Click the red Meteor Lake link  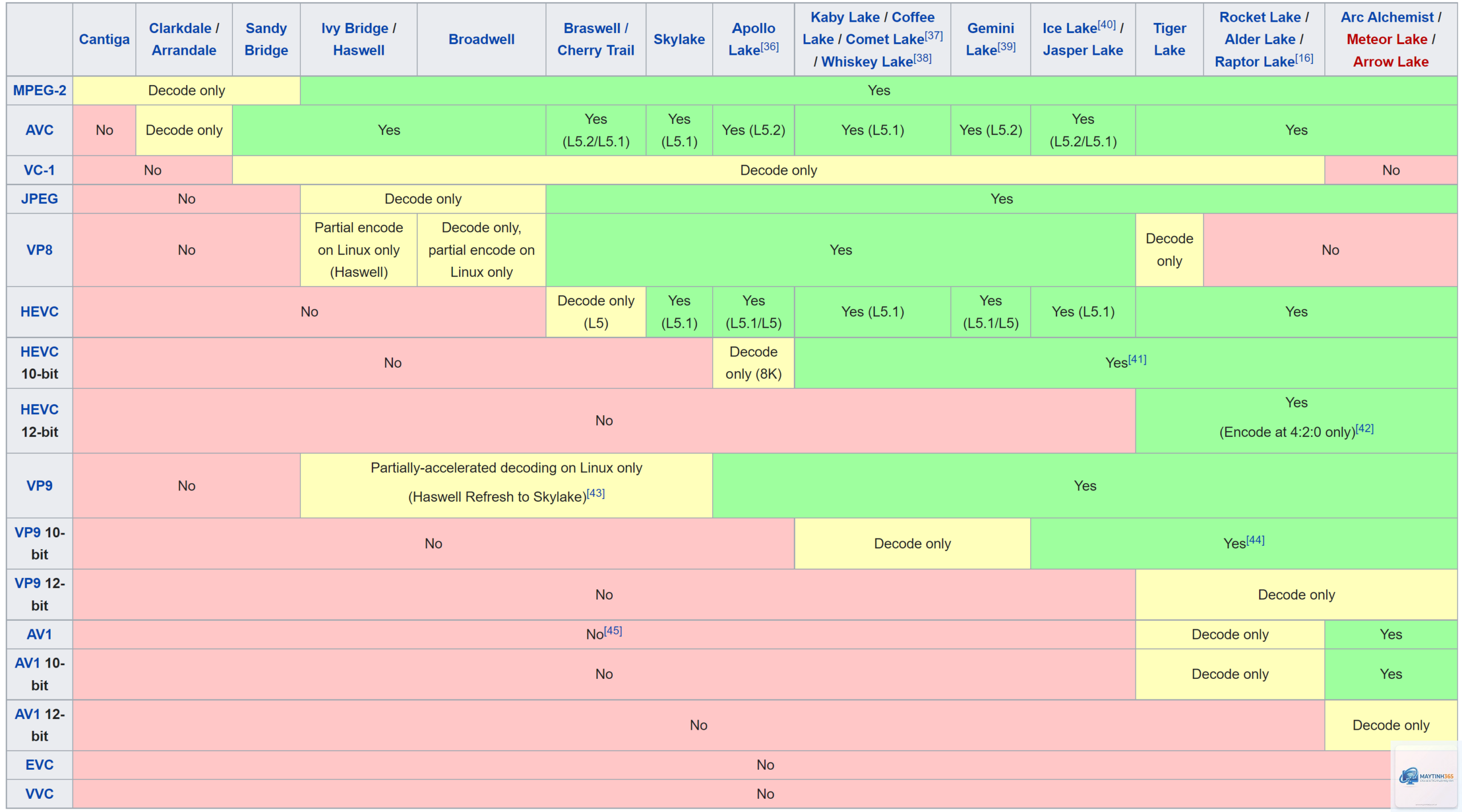click(x=1387, y=39)
